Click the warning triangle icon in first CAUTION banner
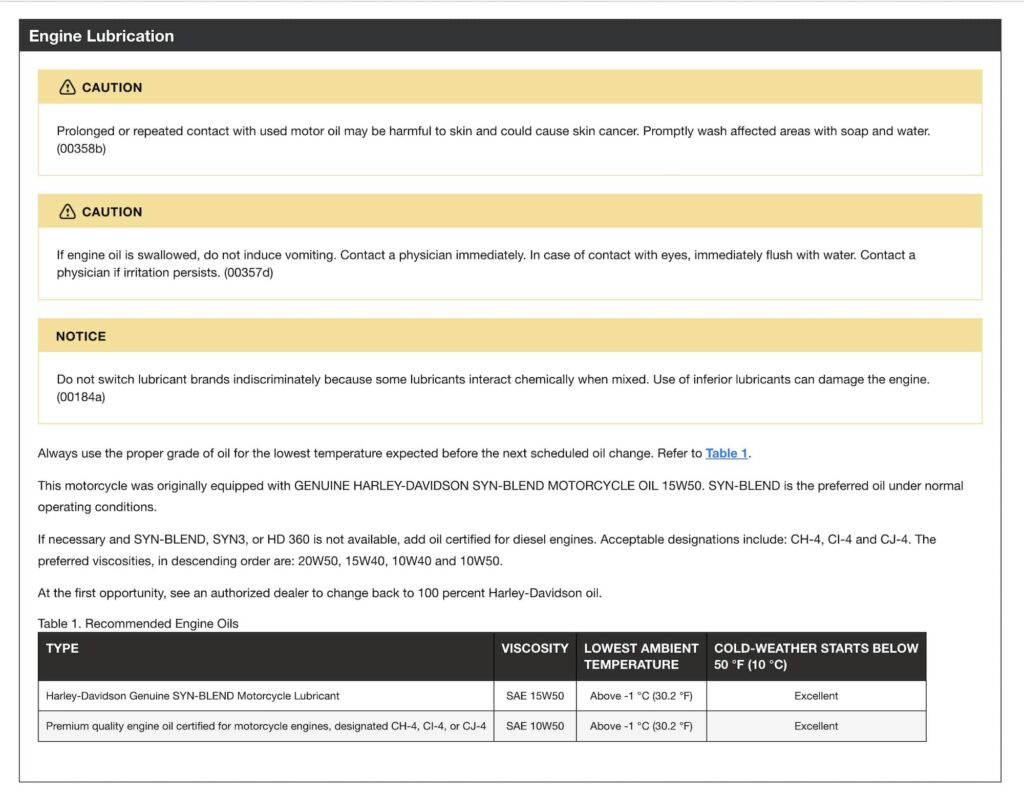The width and height of the screenshot is (1024, 796). (x=68, y=87)
